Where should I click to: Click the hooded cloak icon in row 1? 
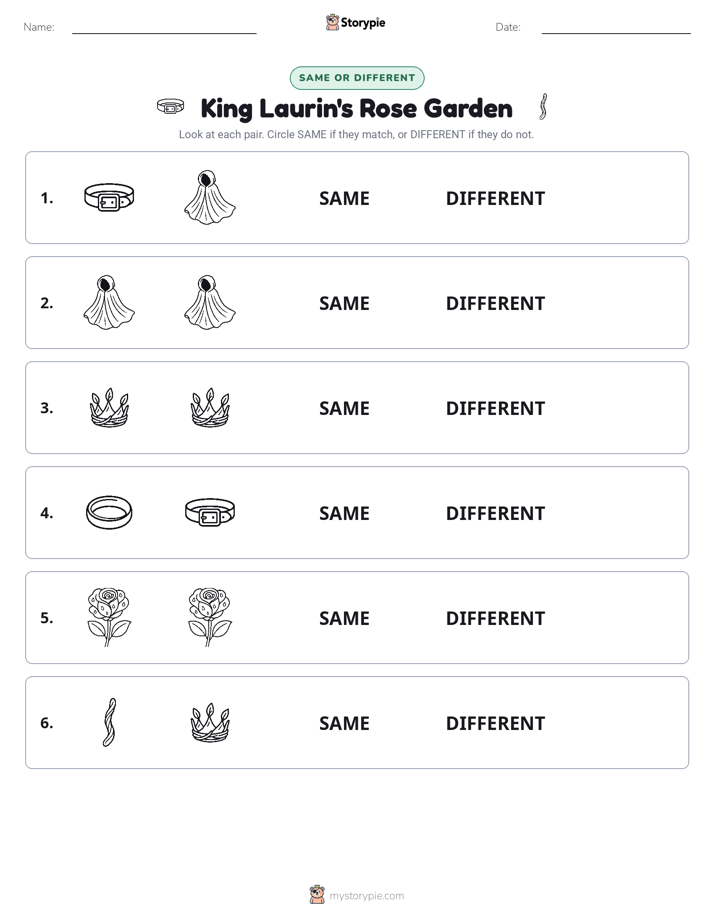(210, 197)
